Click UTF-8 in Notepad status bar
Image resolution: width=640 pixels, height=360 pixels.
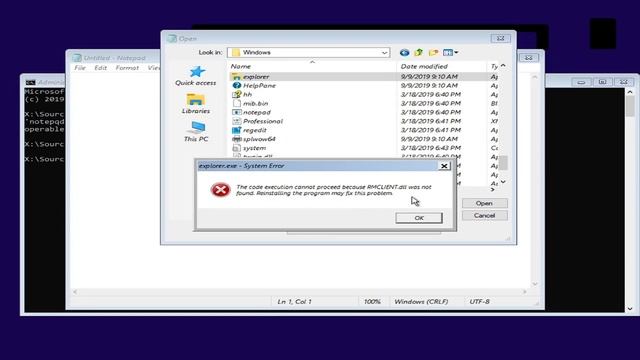click(479, 302)
